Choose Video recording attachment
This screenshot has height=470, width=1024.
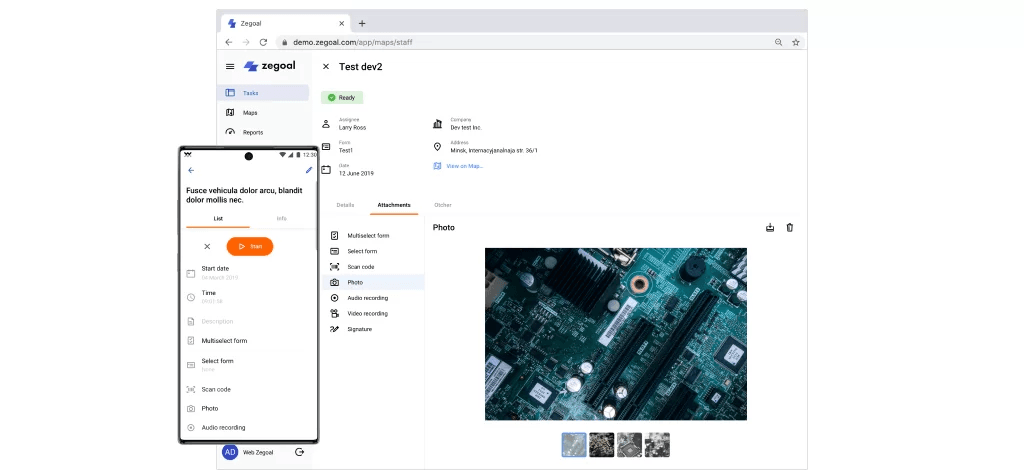point(367,313)
